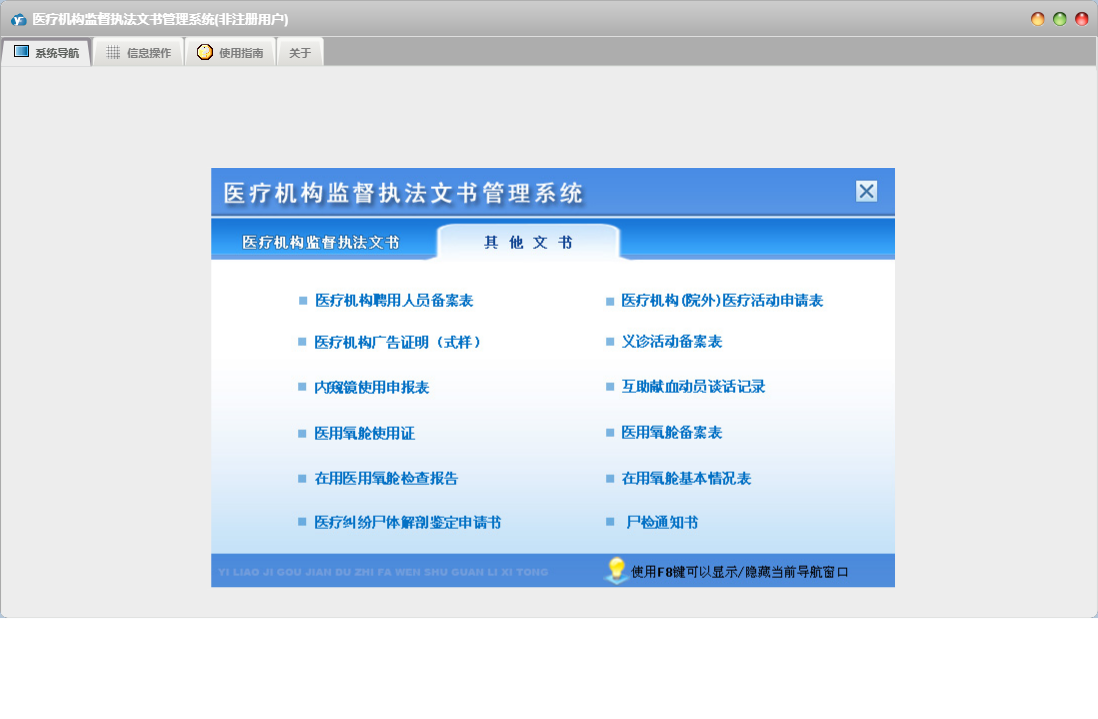
Task: Open 在用医用氧舱检查报告
Action: pos(386,478)
